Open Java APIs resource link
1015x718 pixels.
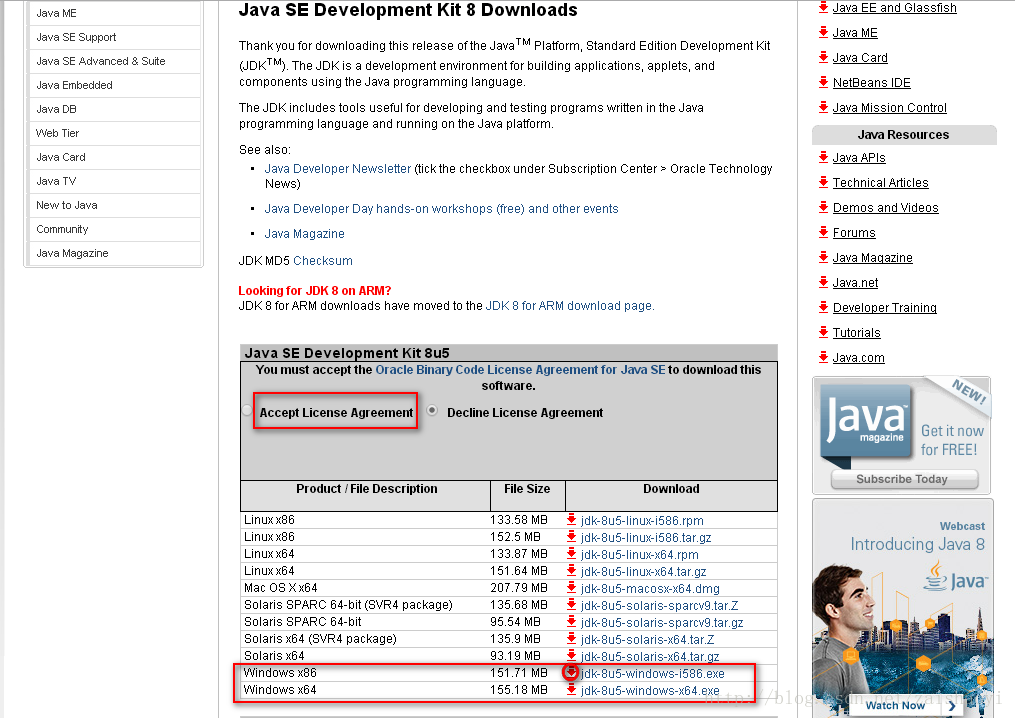coord(859,157)
